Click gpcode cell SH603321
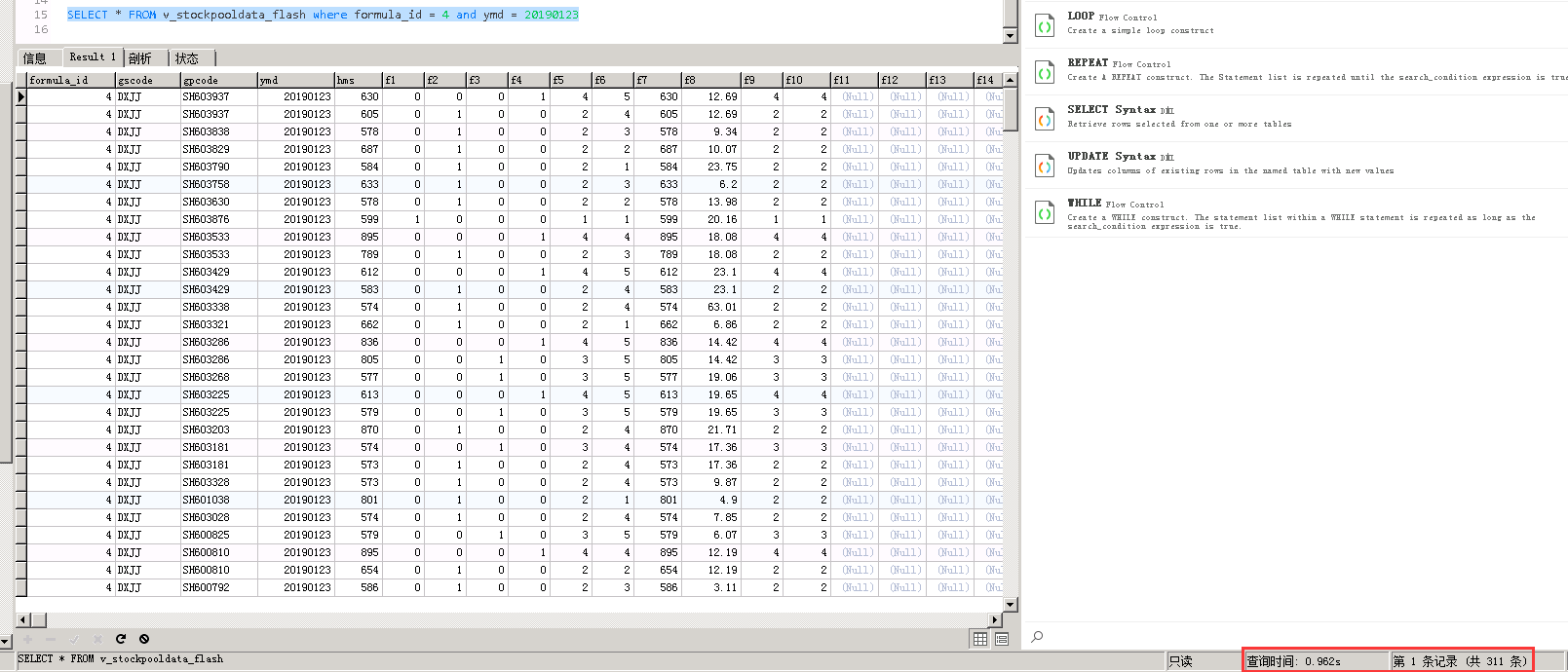Viewport: 1568px width, 672px height. [218, 324]
